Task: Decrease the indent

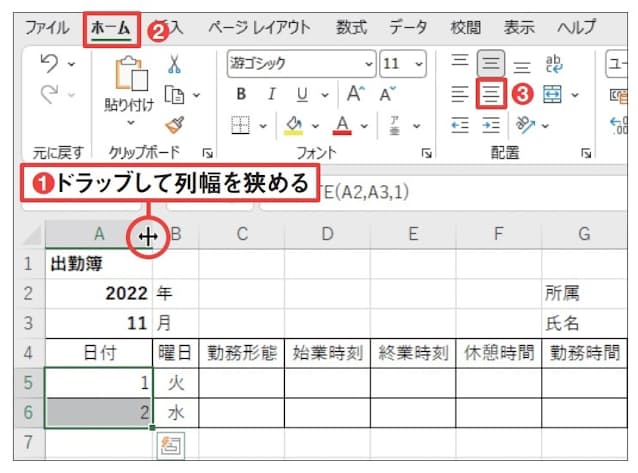Action: [460, 125]
